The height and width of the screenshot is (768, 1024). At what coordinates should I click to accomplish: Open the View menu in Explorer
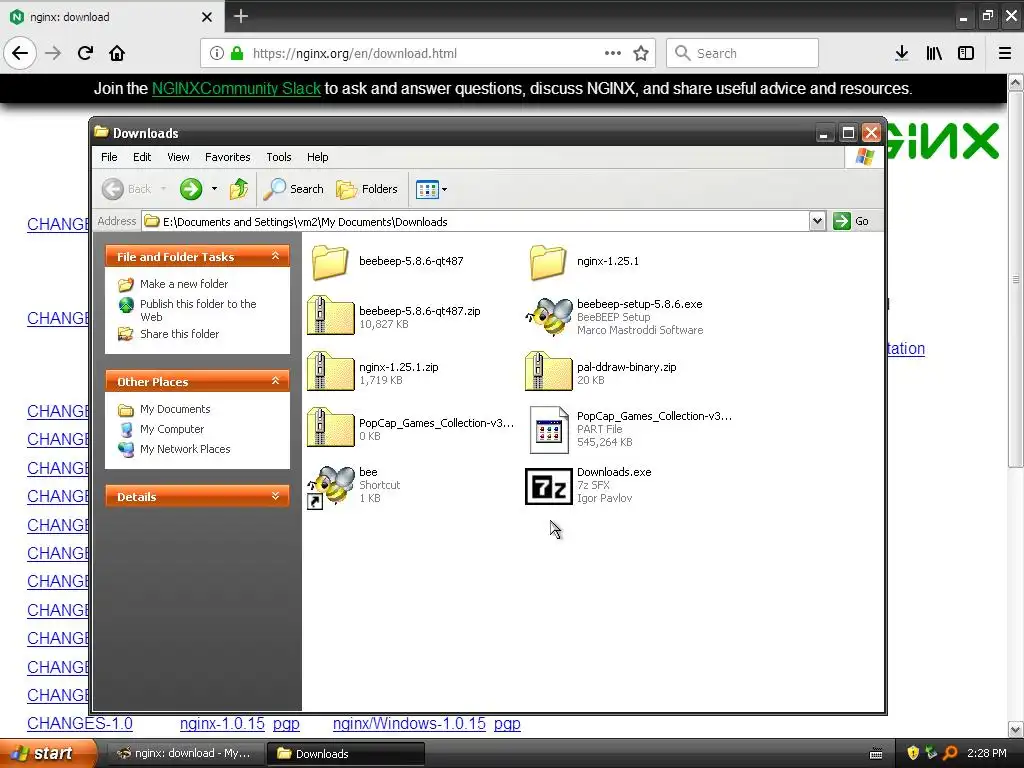(x=178, y=157)
